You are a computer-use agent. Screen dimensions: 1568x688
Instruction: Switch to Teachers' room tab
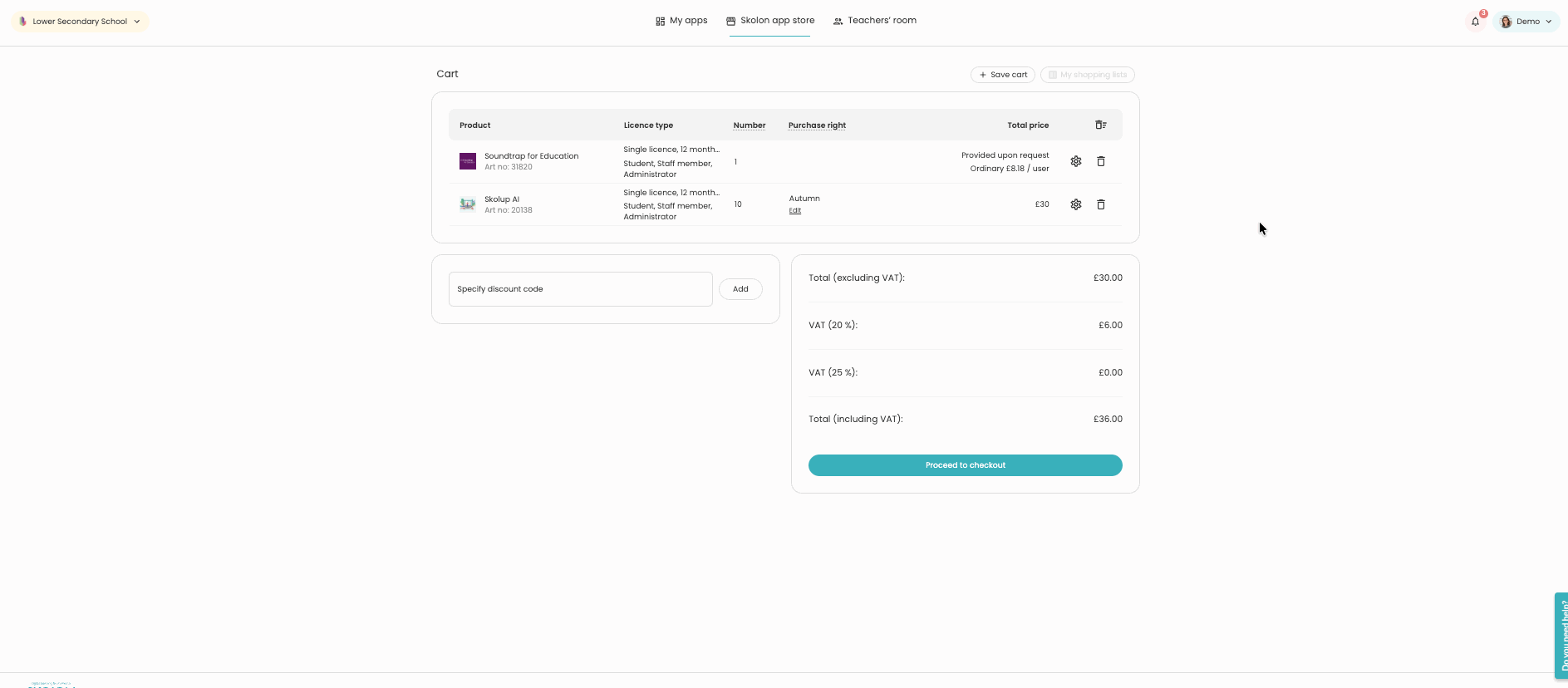coord(874,21)
